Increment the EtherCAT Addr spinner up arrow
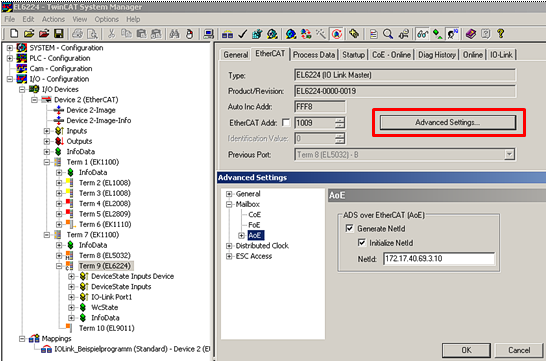546x361 pixels. [340, 120]
